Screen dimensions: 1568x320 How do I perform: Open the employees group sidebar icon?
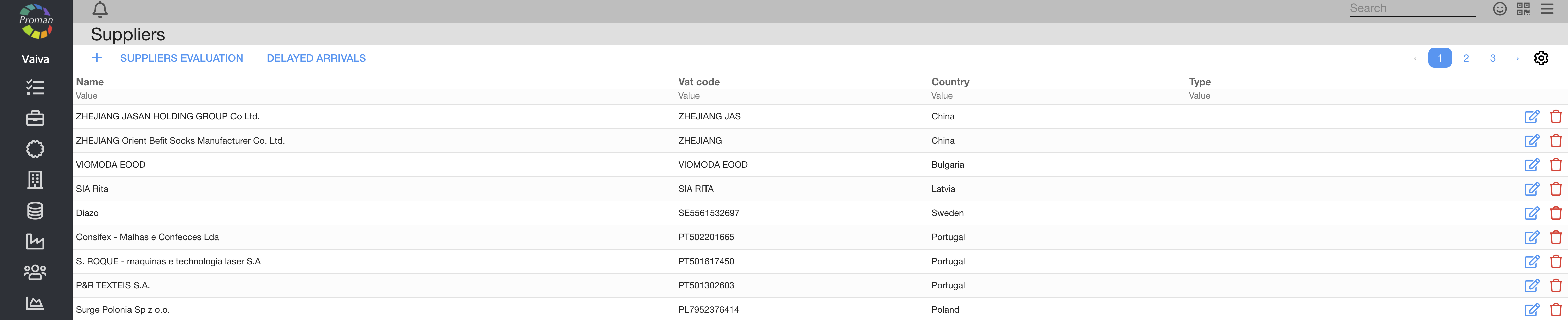[35, 272]
